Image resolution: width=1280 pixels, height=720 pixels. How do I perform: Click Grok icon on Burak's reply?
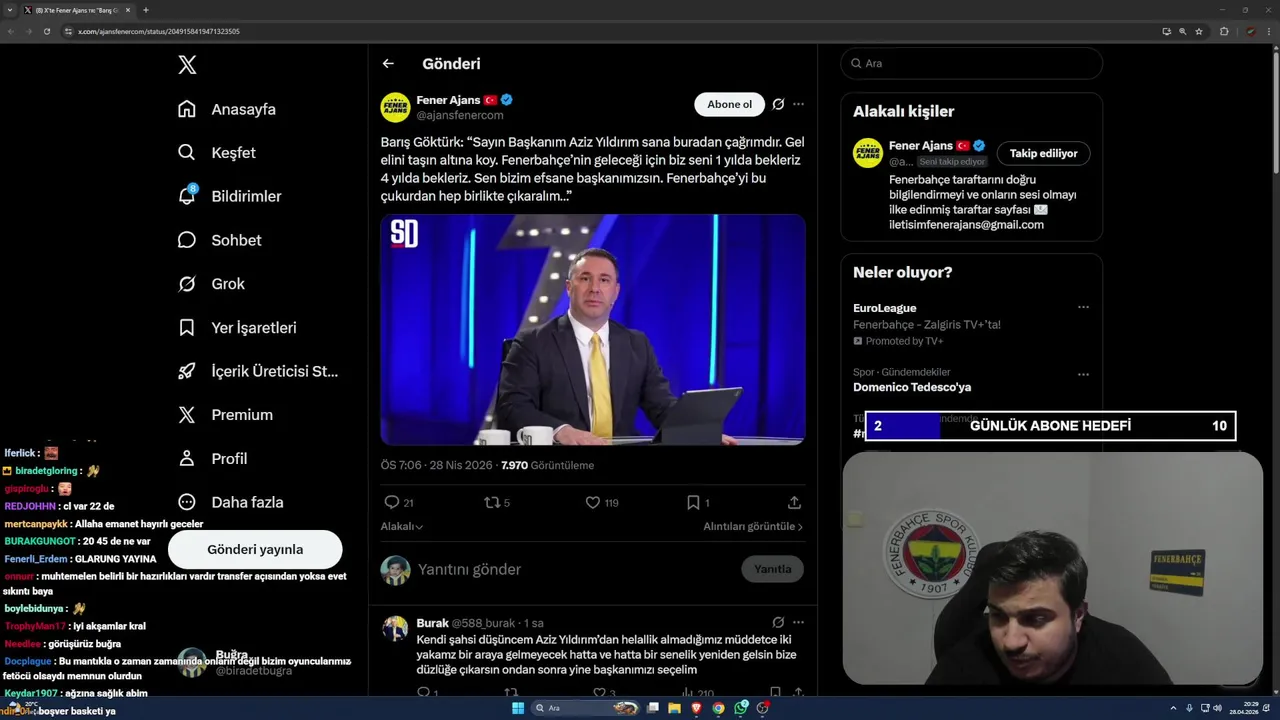[x=778, y=622]
